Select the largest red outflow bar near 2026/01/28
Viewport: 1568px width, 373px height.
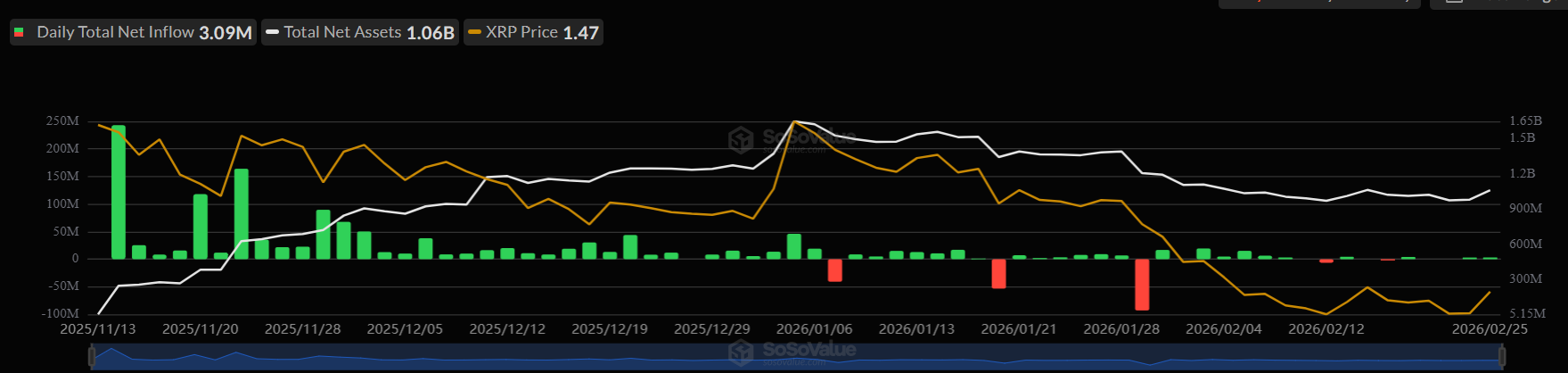point(1142,284)
